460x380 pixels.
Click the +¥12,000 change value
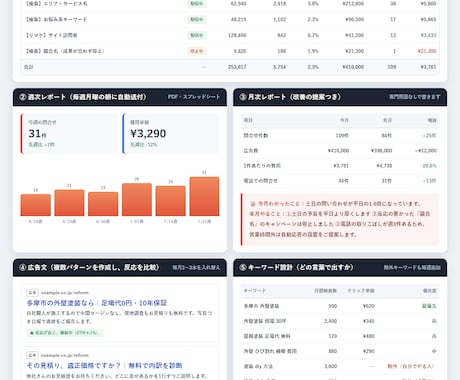coord(426,151)
